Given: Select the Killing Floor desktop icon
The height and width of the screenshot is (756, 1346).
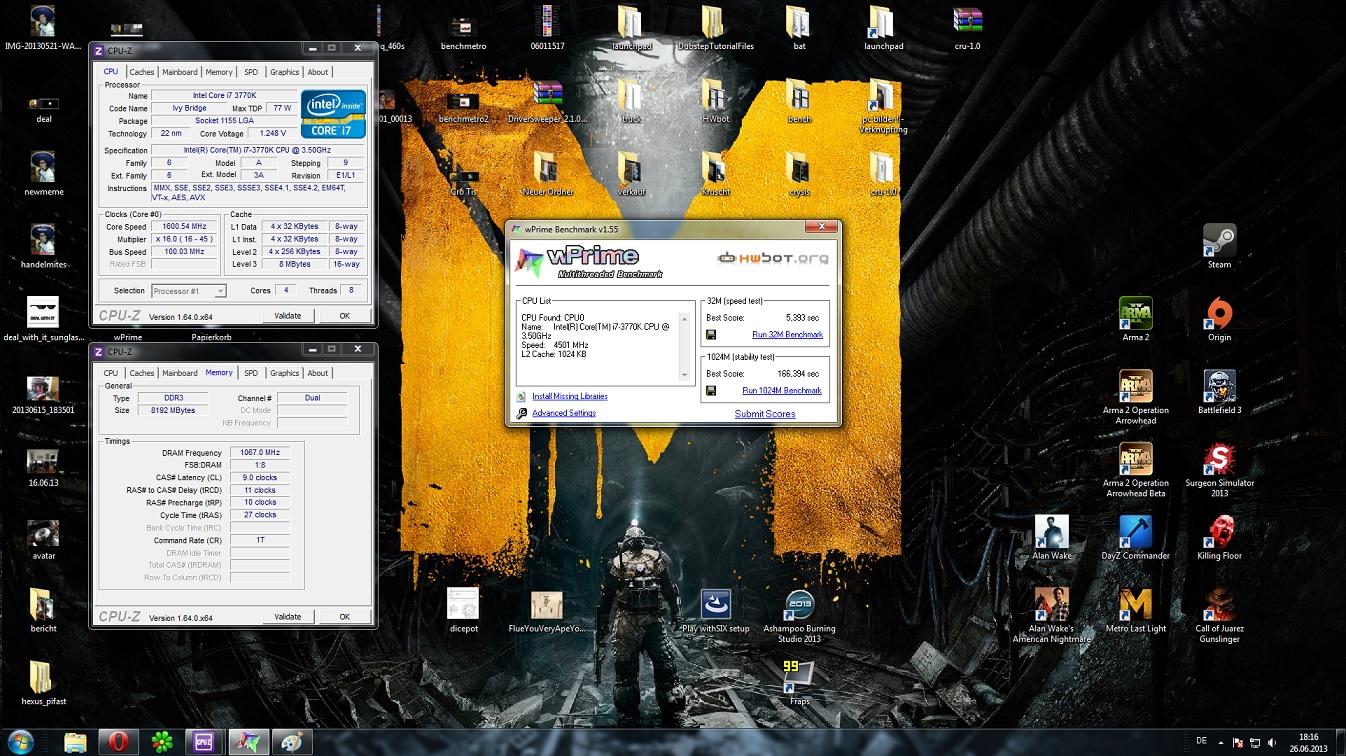Looking at the screenshot, I should click(x=1219, y=532).
